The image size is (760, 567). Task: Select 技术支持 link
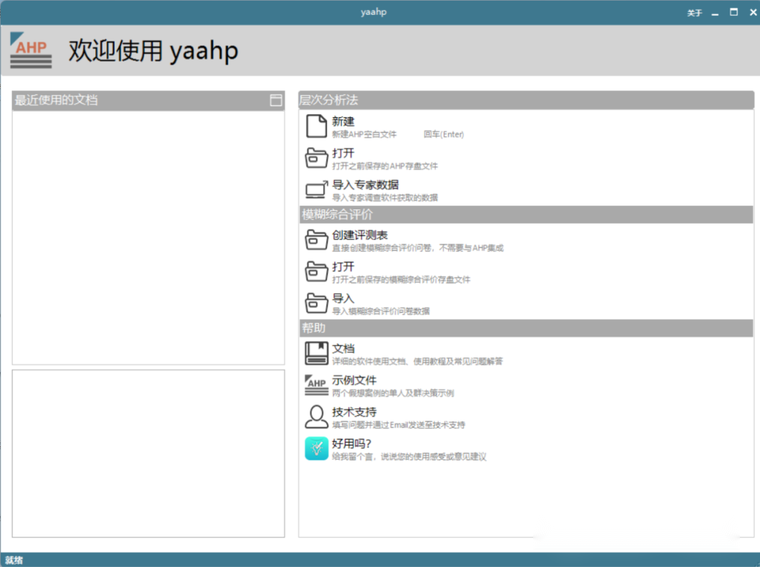click(x=354, y=412)
